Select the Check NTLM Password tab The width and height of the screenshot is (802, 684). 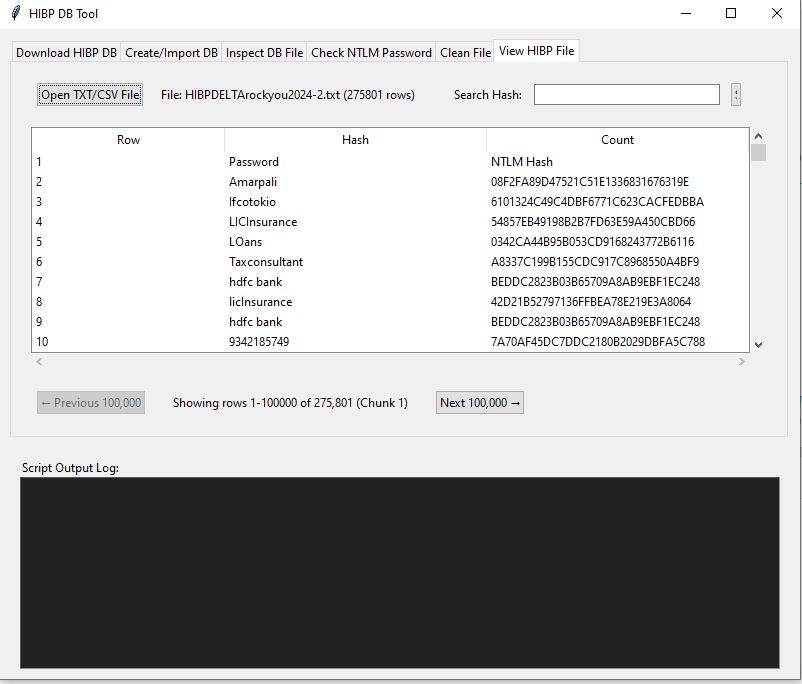371,53
